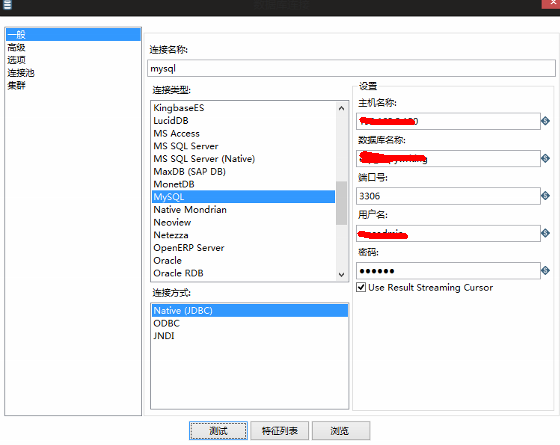Click the connection type list scrollbar thumb
Image resolution: width=560 pixels, height=445 pixels.
click(341, 203)
